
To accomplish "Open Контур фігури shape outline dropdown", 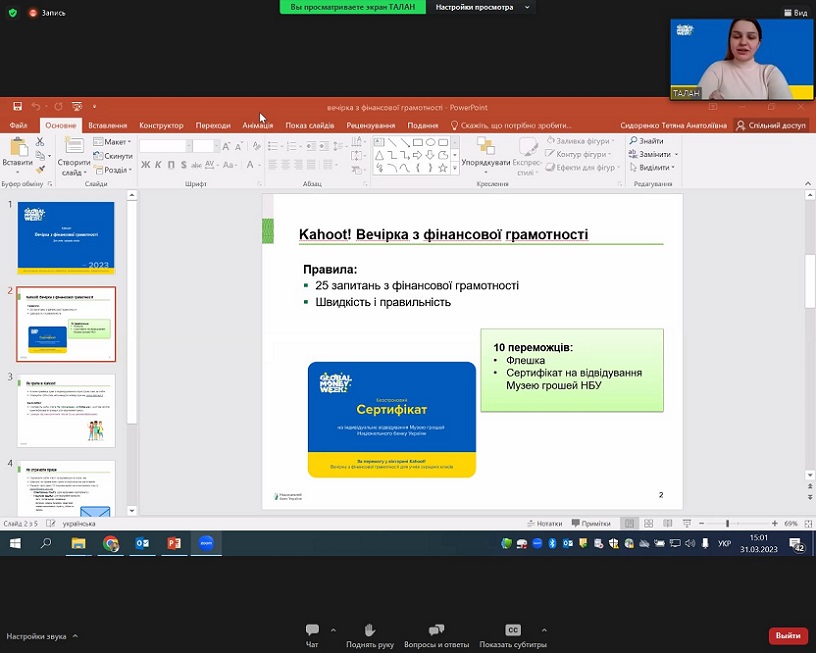I will click(x=578, y=154).
